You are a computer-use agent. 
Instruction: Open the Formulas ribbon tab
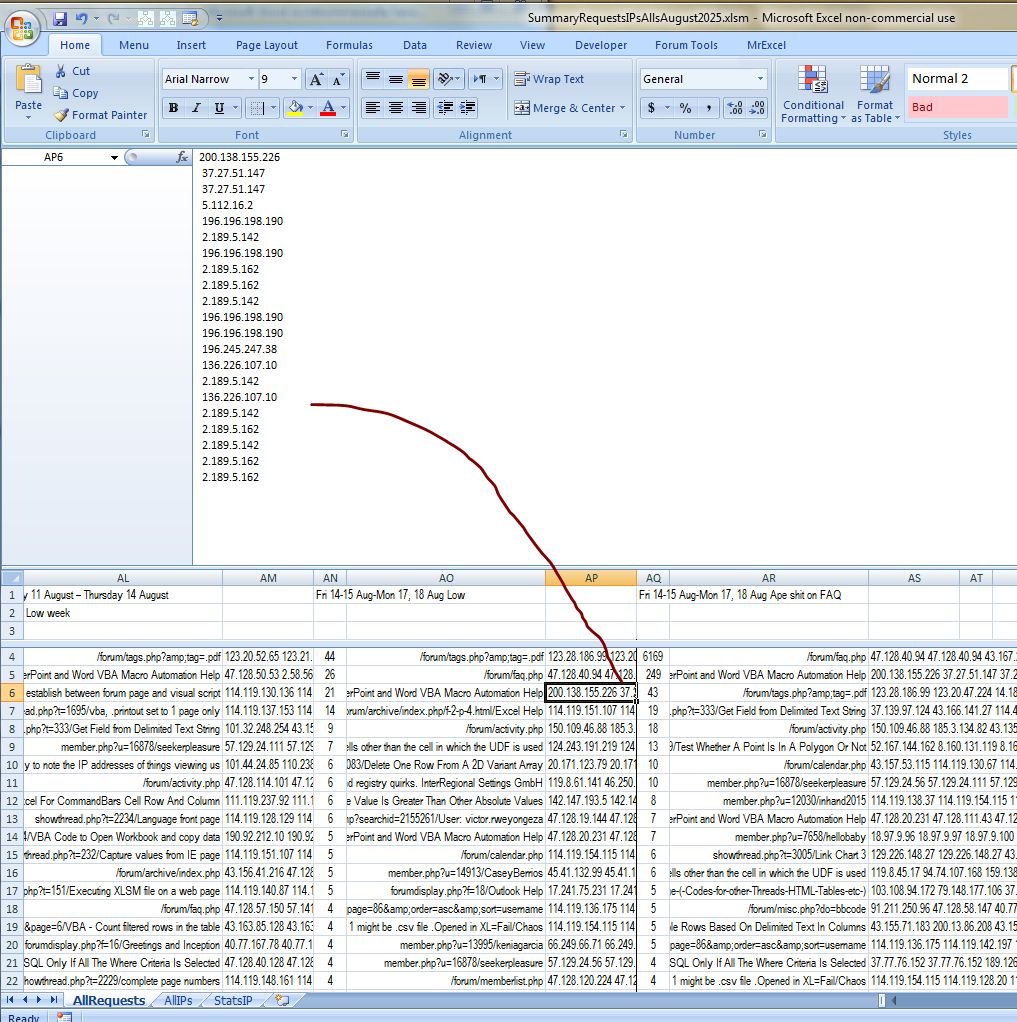tap(349, 45)
